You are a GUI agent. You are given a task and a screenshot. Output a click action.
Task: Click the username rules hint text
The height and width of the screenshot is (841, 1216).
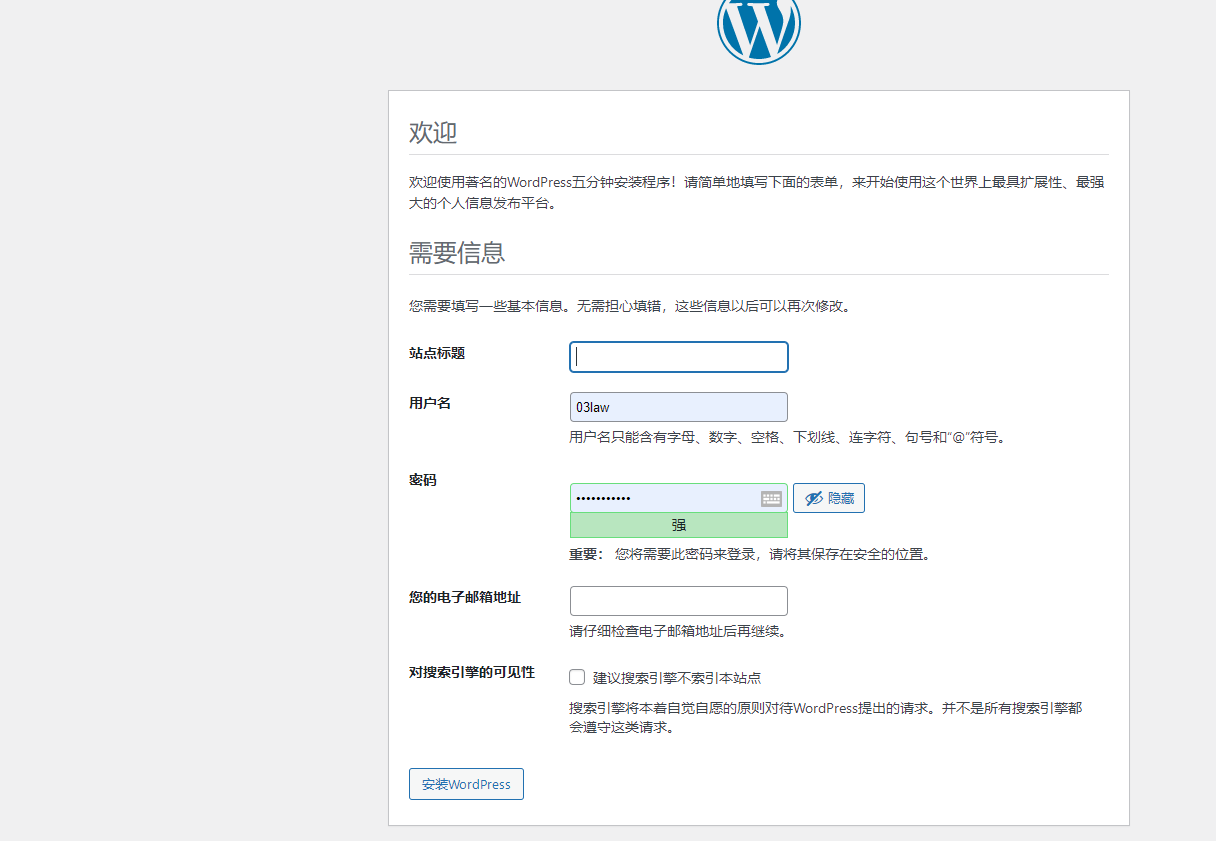[788, 437]
